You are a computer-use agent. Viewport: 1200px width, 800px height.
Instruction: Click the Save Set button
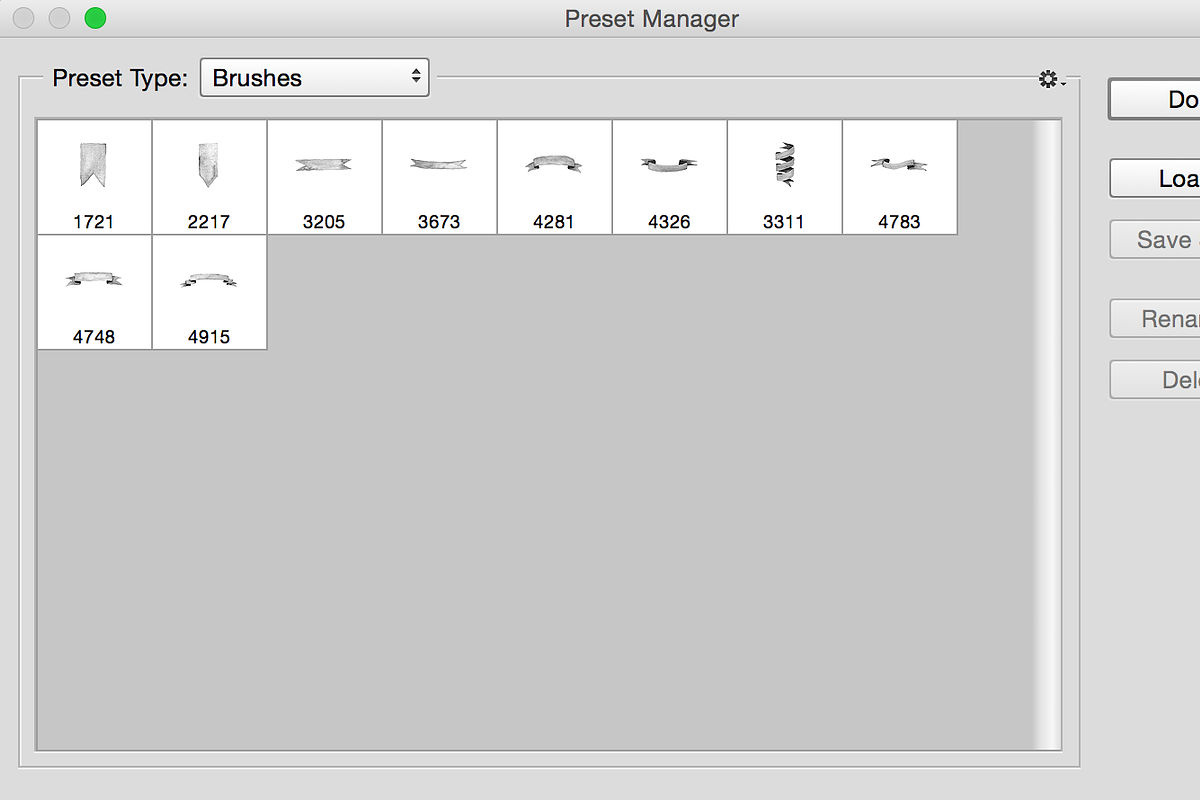(x=1155, y=240)
